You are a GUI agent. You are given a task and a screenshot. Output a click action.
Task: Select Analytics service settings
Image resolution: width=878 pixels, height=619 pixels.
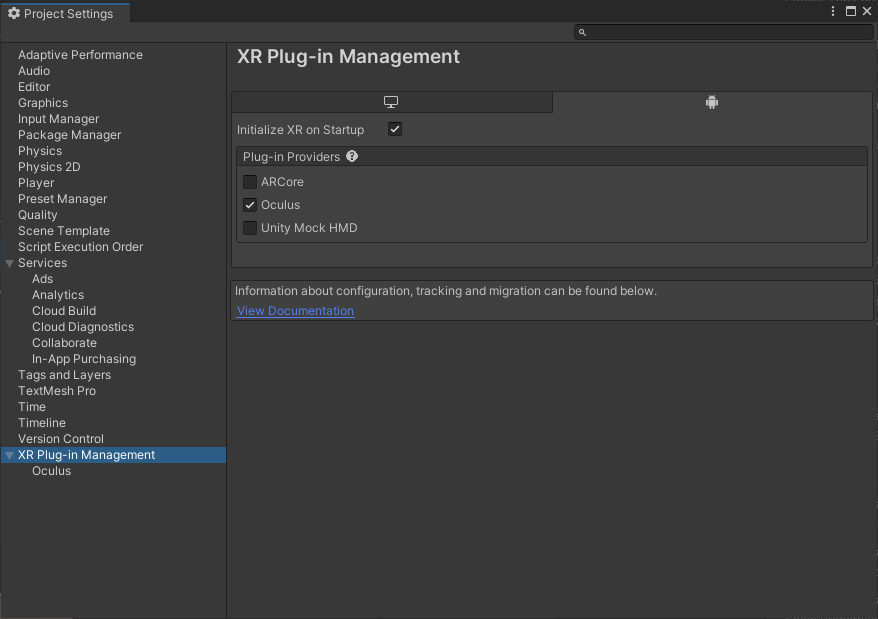click(58, 295)
